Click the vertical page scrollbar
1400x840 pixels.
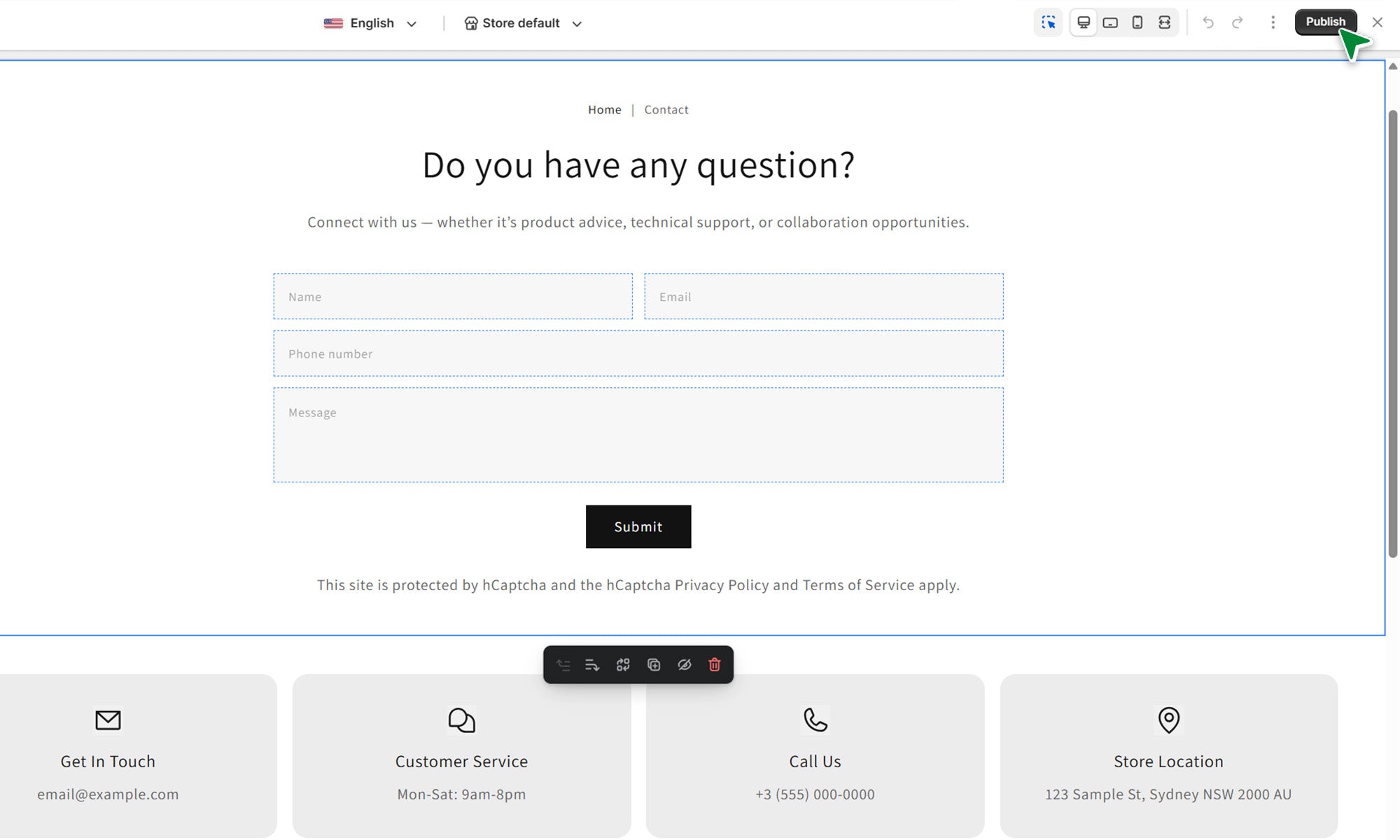pos(1392,332)
